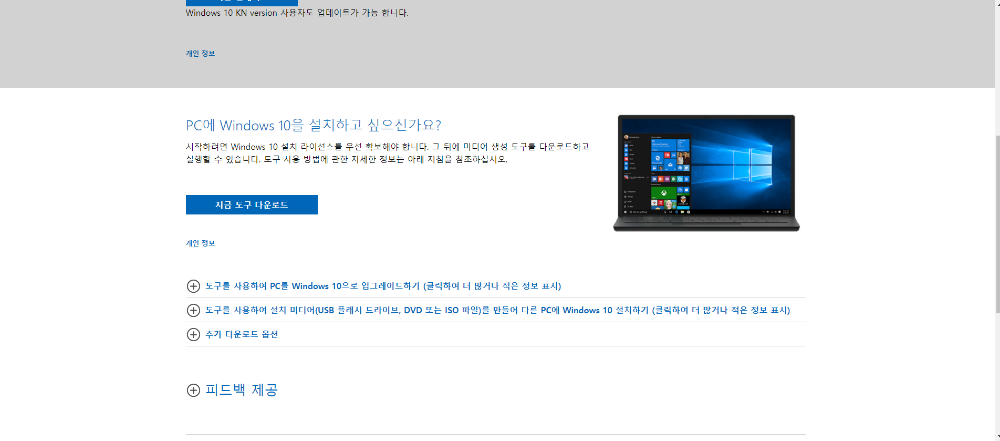Viewport: 1000px width, 441px height.
Task: Click the PC에 Windows 10을 설치하고 싶으신가요? heading
Action: tap(313, 124)
